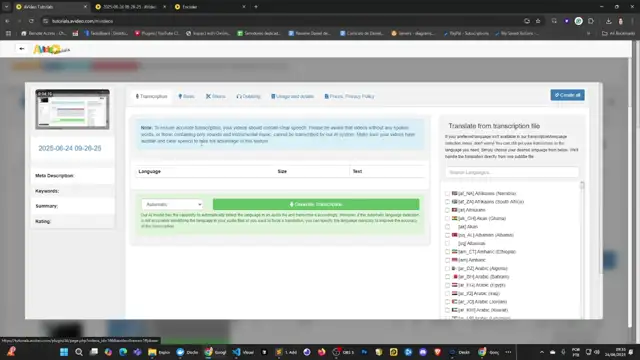Click the Keywords label
Viewport: 640px width, 360px height.
coord(47,191)
